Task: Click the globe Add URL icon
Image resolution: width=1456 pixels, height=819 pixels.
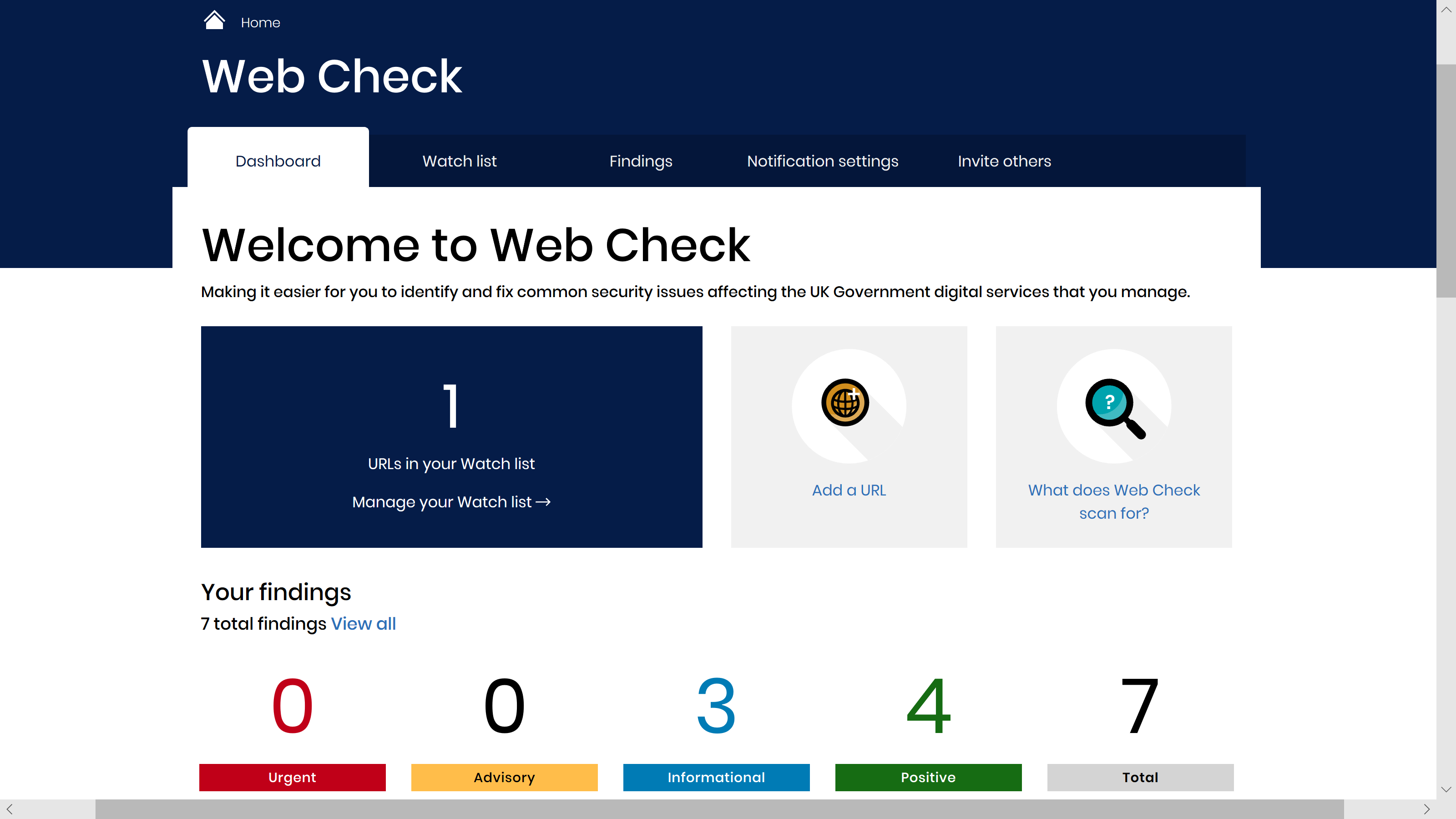Action: (845, 402)
